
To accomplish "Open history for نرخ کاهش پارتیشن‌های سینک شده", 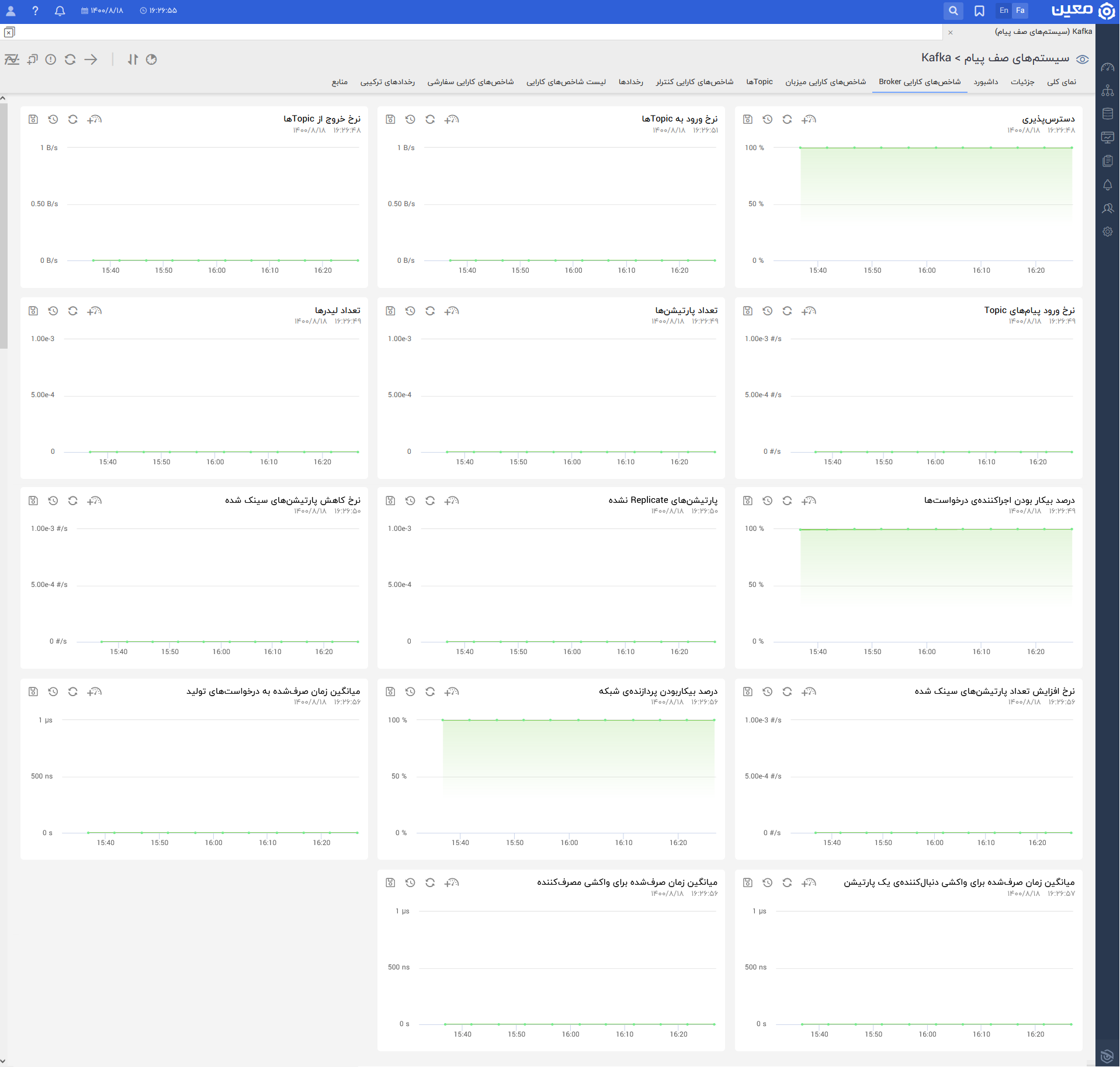I will click(x=53, y=501).
